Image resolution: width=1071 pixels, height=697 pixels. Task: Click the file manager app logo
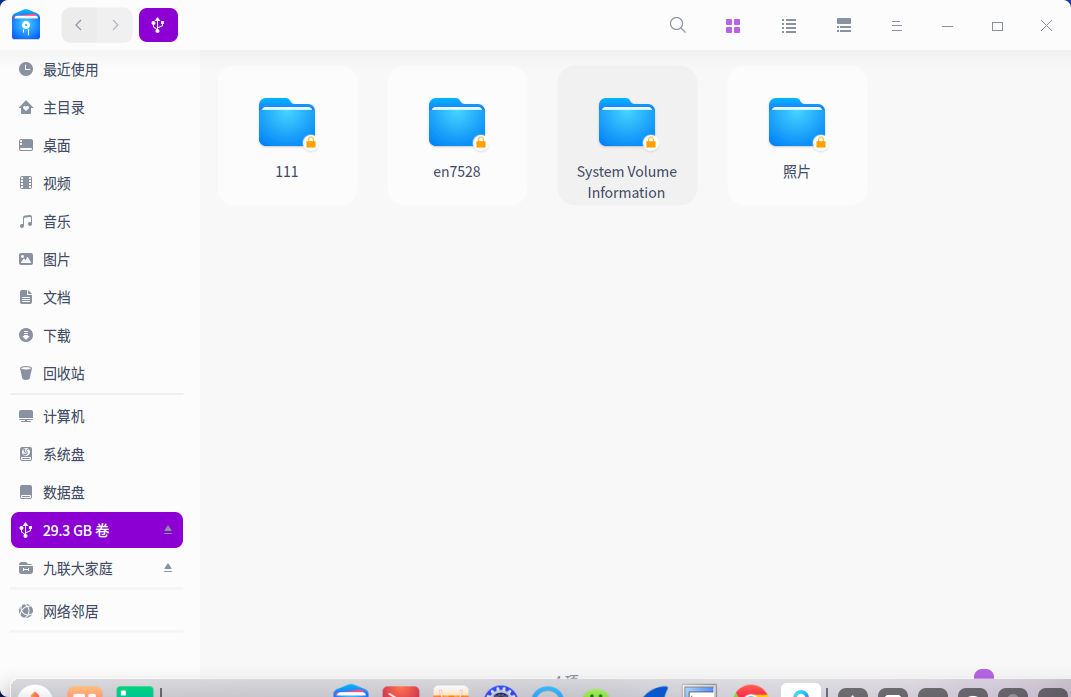tap(26, 25)
